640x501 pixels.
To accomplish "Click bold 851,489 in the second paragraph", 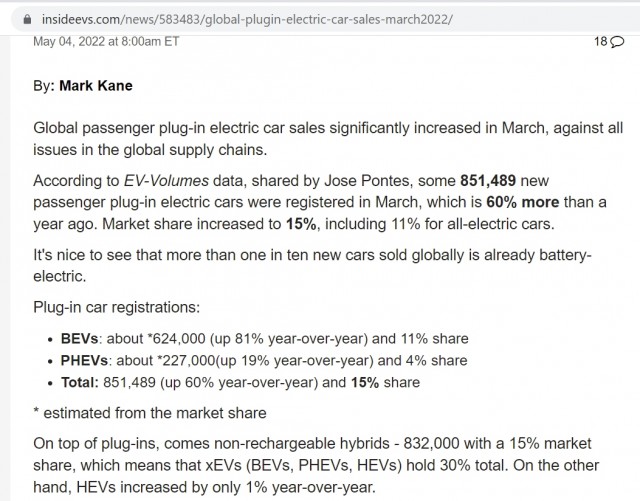I will pos(488,180).
